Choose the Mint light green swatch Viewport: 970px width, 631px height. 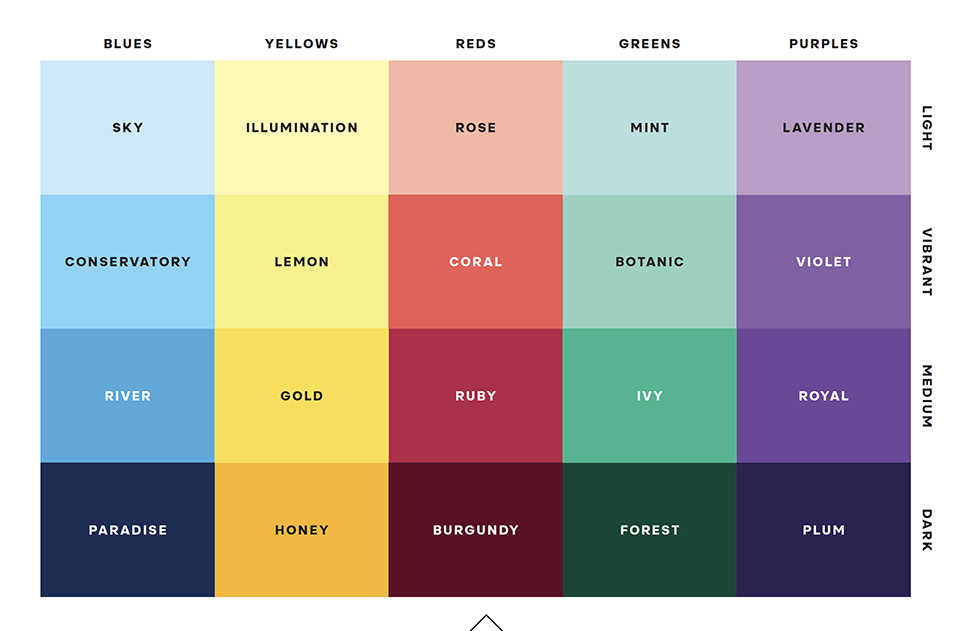point(649,127)
